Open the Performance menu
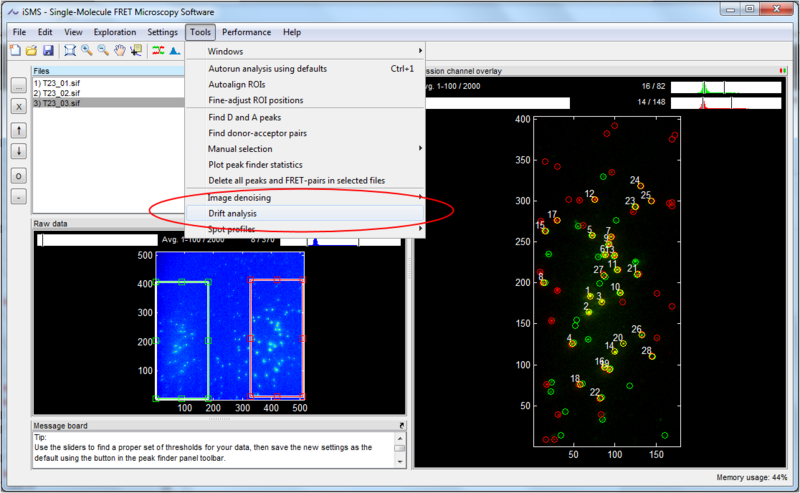800x493 pixels. [x=246, y=32]
